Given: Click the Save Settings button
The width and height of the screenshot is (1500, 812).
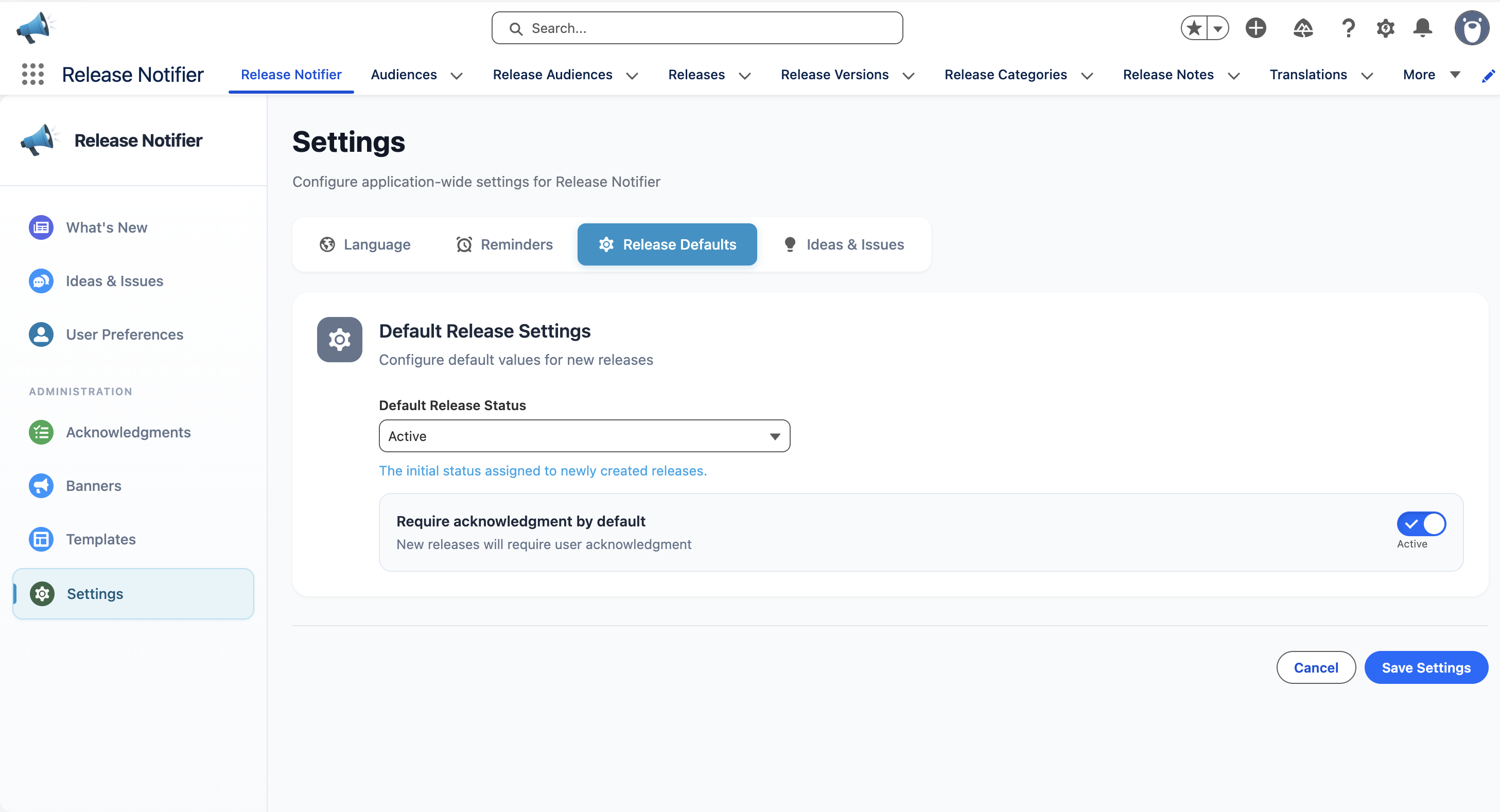Looking at the screenshot, I should click(x=1426, y=667).
